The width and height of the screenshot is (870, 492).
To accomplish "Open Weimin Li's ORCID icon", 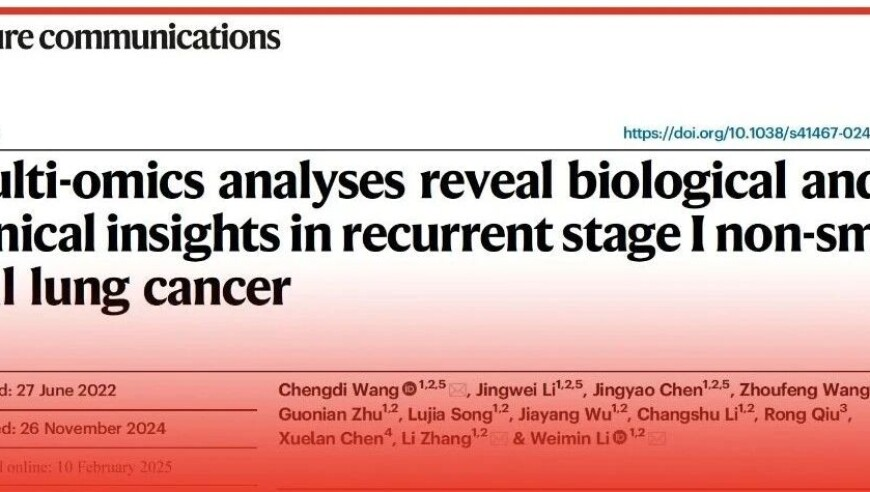I will pyautogui.click(x=620, y=438).
